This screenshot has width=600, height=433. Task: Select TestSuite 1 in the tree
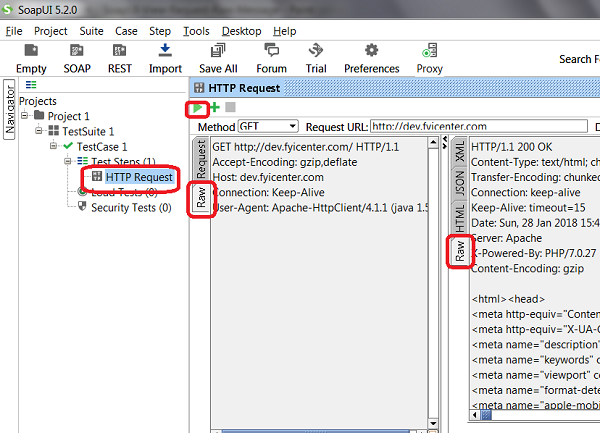tap(88, 131)
